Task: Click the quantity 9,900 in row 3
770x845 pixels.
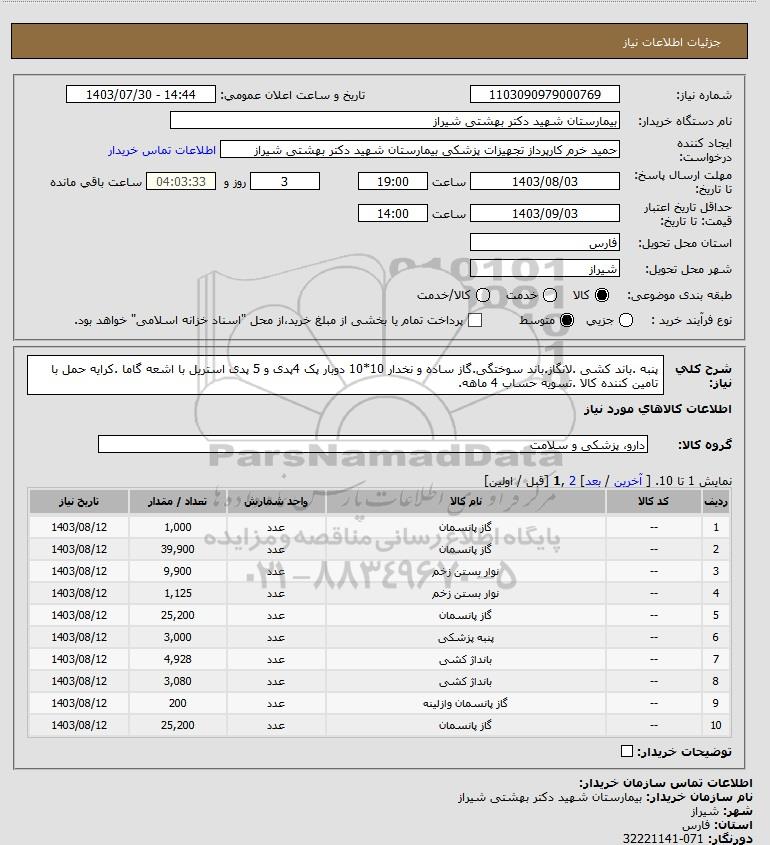Action: coord(177,571)
